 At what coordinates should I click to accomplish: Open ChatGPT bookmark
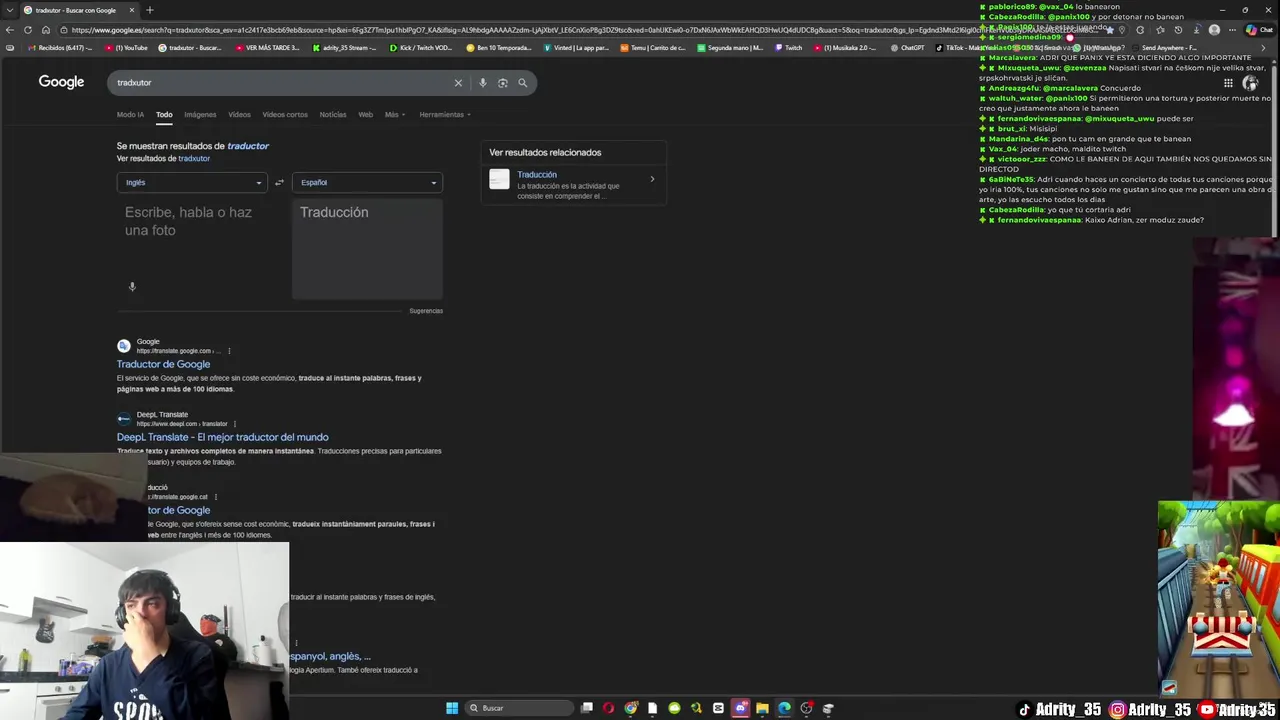907,47
